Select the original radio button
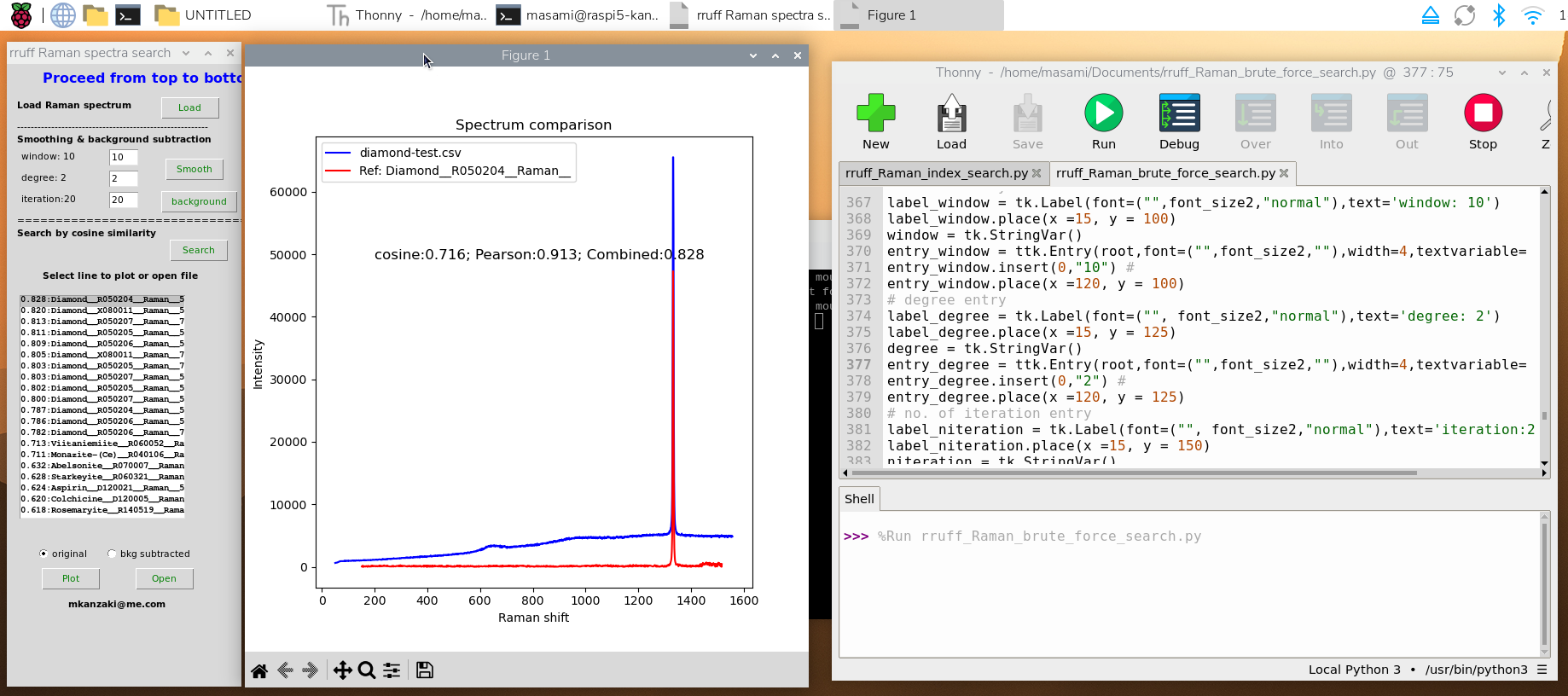This screenshot has height=696, width=1568. (44, 554)
